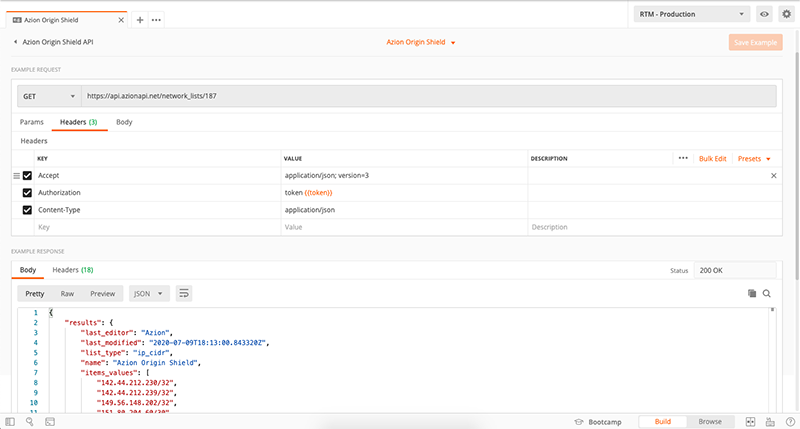Image resolution: width=800 pixels, height=429 pixels.
Task: Click Bulk Edit link
Action: pos(712,159)
